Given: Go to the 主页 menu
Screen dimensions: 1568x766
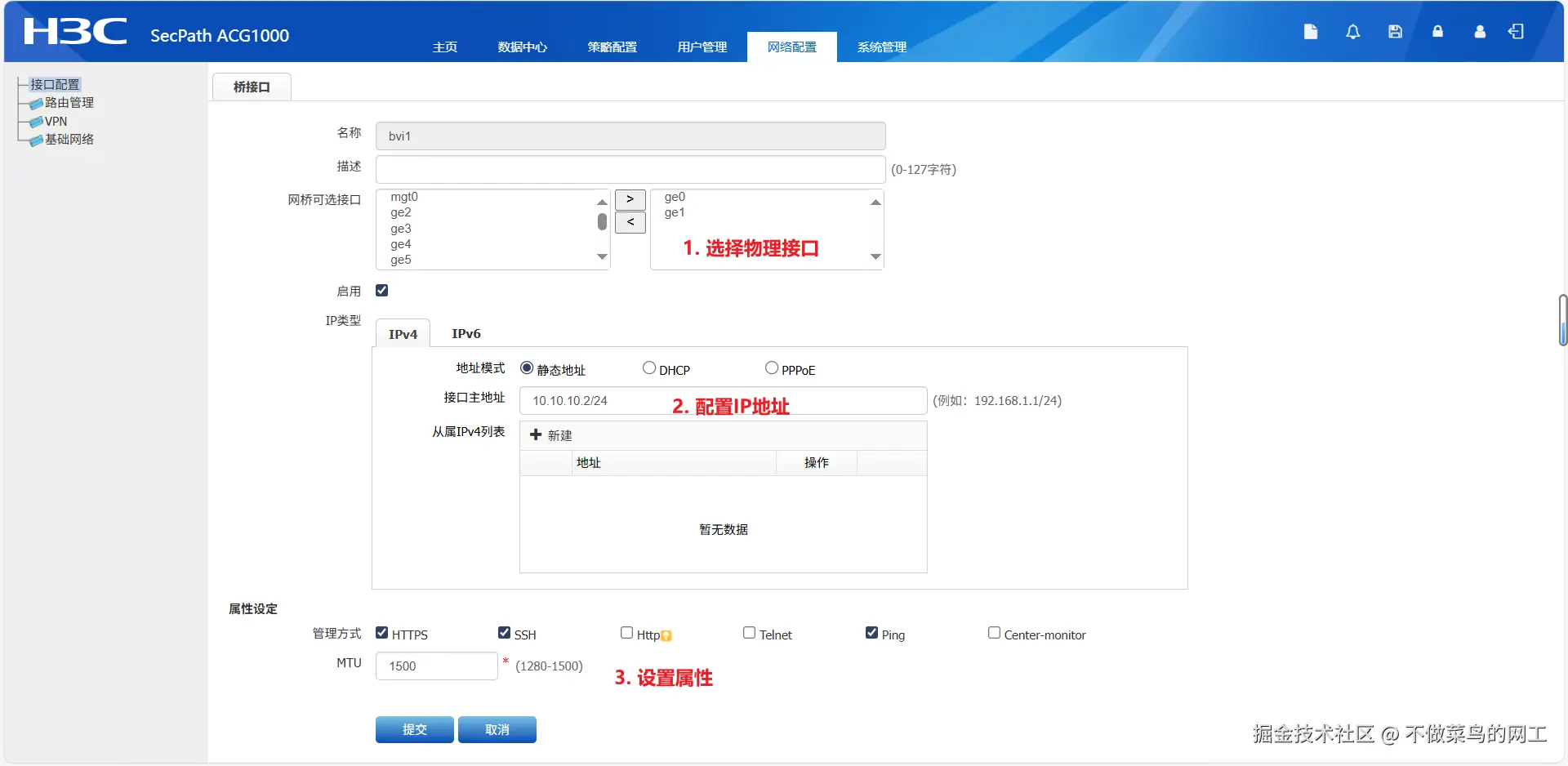Looking at the screenshot, I should [445, 47].
